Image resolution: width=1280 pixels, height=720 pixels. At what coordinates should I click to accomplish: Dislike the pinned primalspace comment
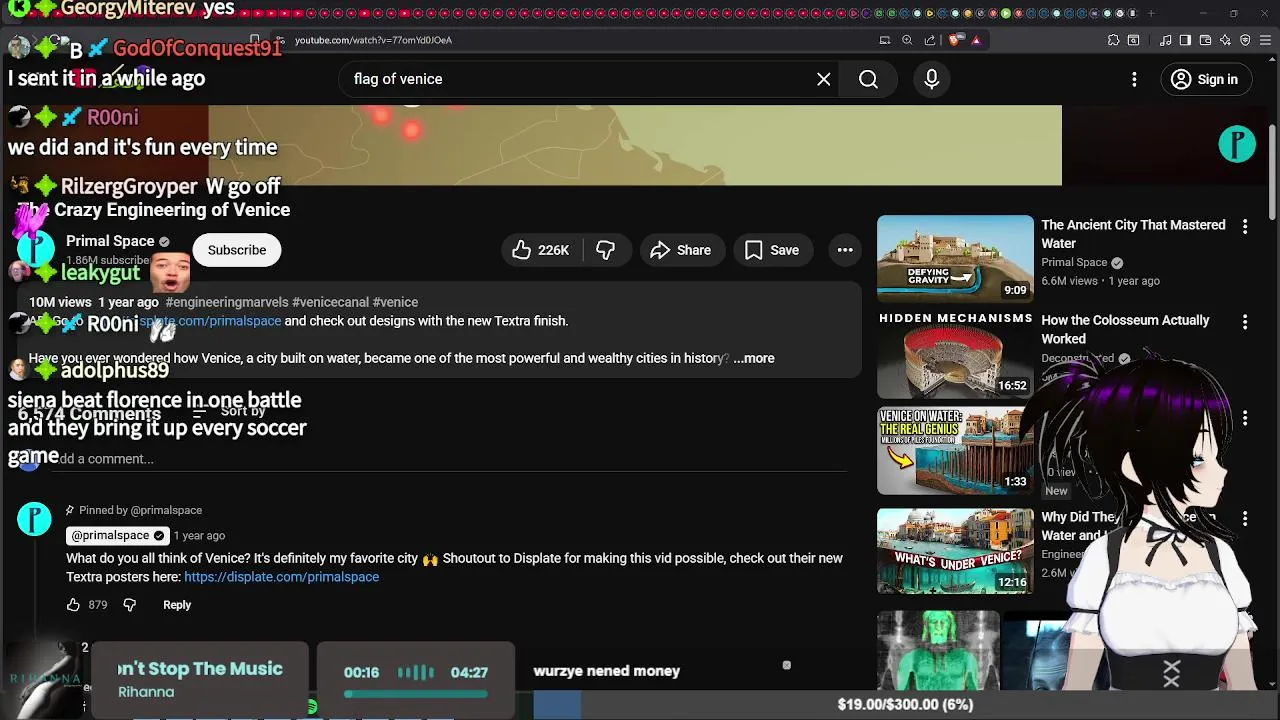coord(129,605)
